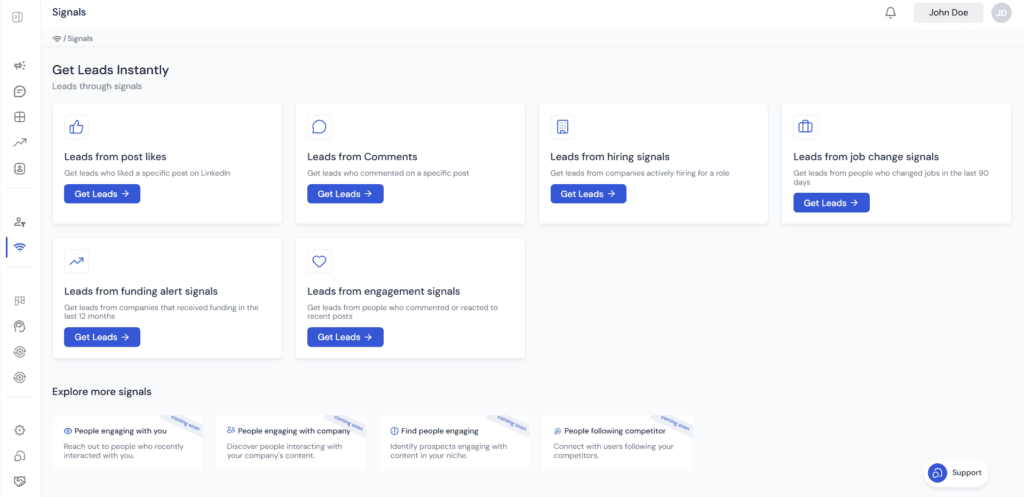Click the description about companies actively hiring

[x=640, y=174]
